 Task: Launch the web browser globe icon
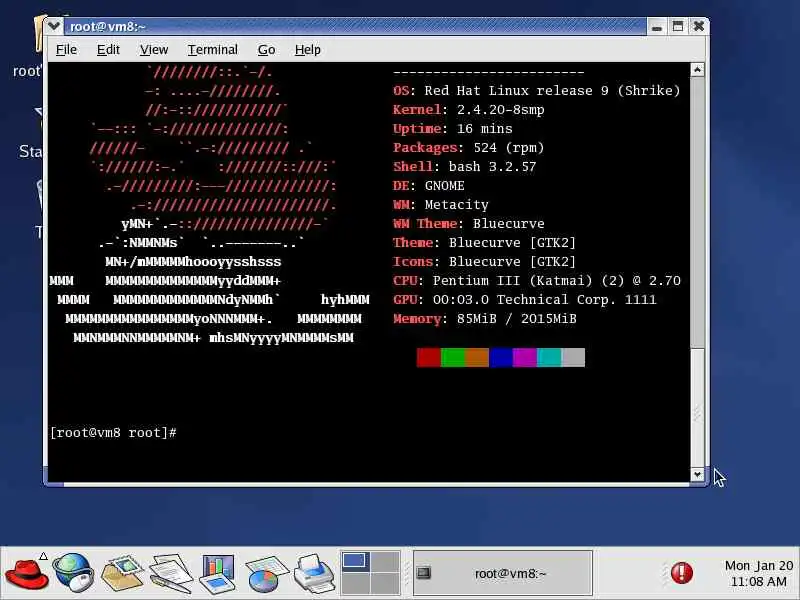click(x=73, y=573)
